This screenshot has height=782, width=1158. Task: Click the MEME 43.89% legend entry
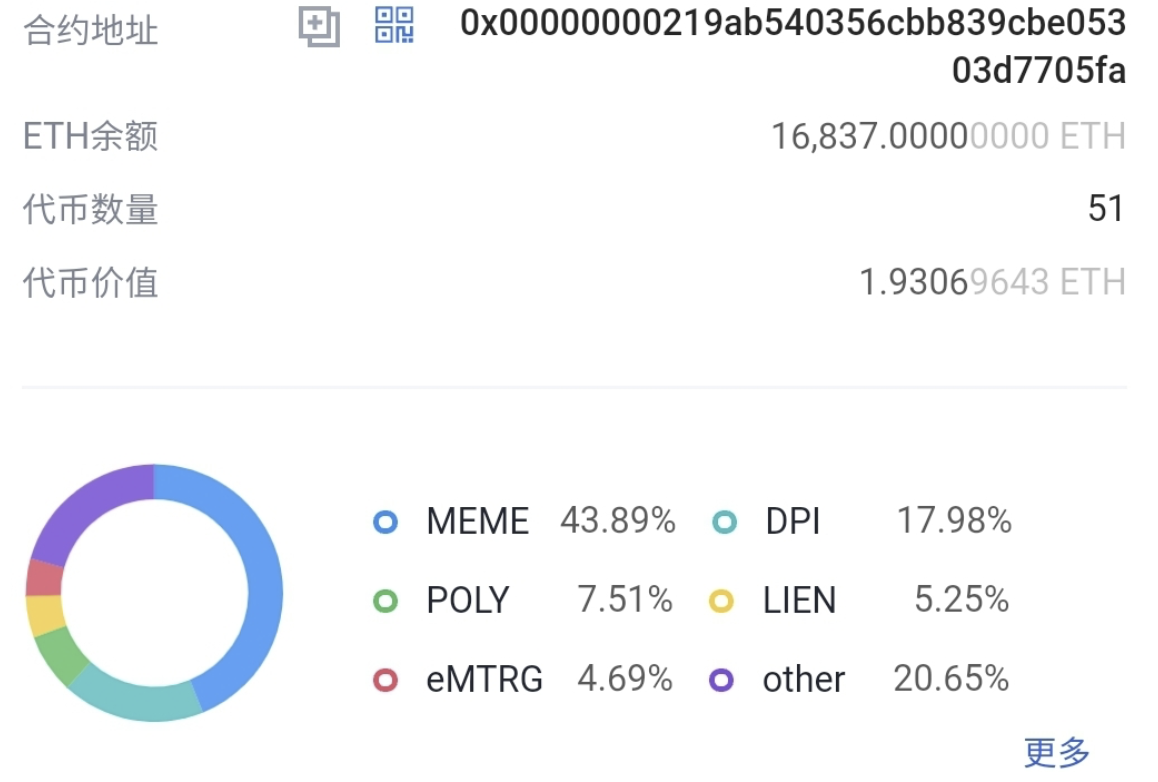tap(524, 521)
